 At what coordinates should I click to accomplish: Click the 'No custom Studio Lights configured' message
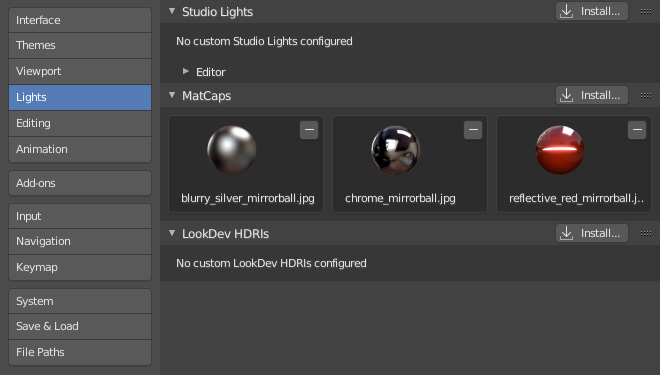[264, 41]
